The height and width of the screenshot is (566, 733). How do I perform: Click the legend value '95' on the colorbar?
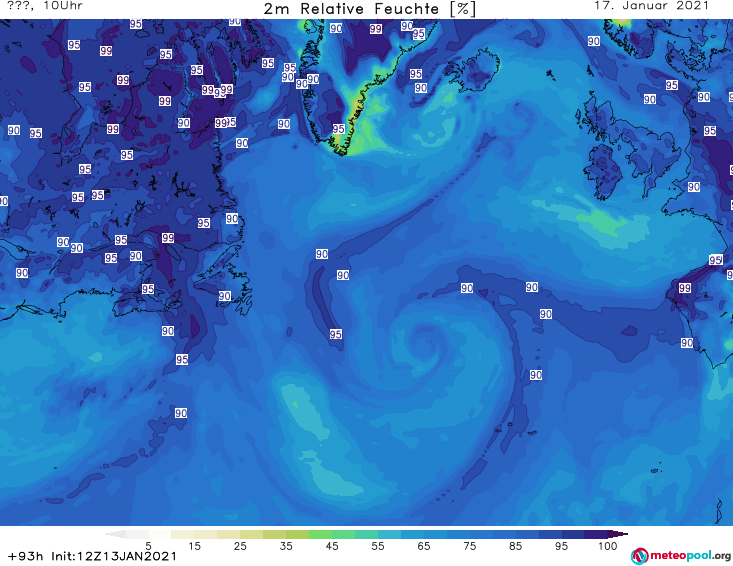click(x=561, y=545)
